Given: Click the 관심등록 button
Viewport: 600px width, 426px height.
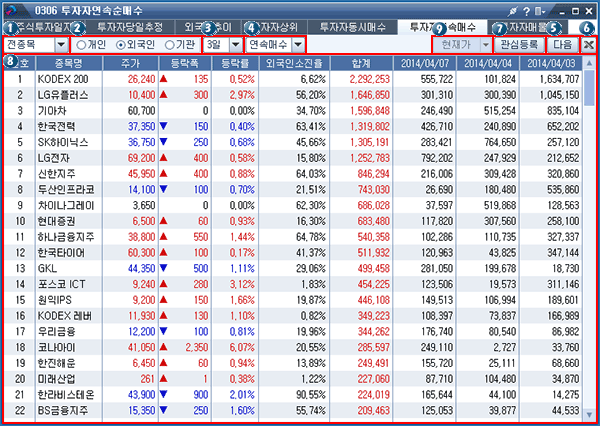Looking at the screenshot, I should point(519,45).
